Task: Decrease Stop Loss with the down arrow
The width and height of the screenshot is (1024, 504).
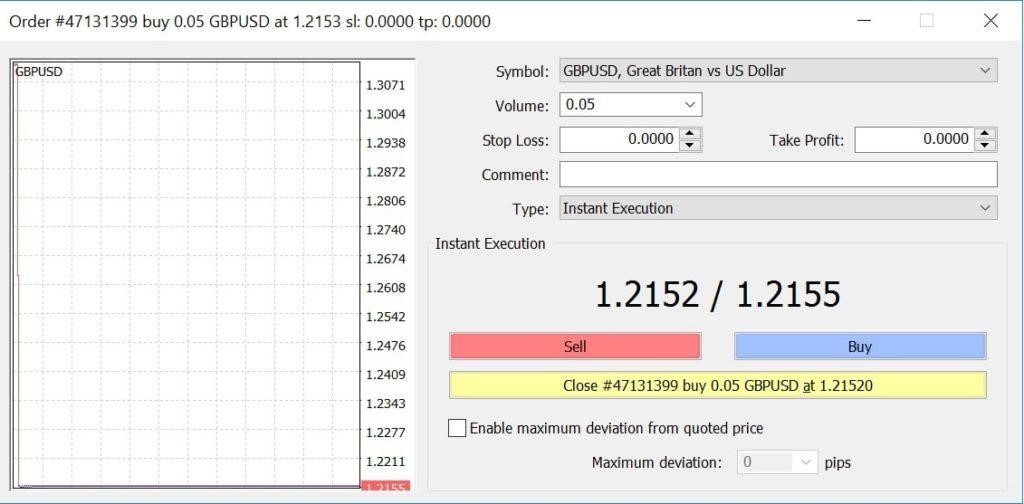Action: [690, 146]
